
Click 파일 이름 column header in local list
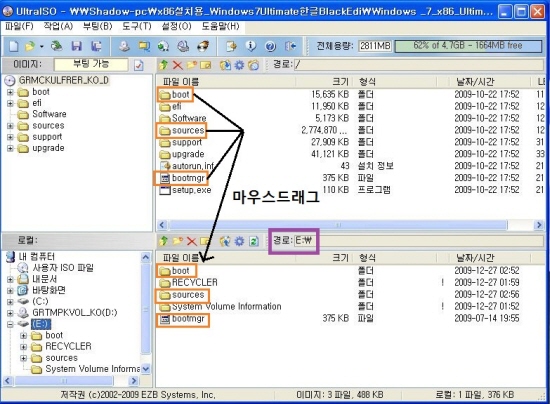(x=226, y=258)
